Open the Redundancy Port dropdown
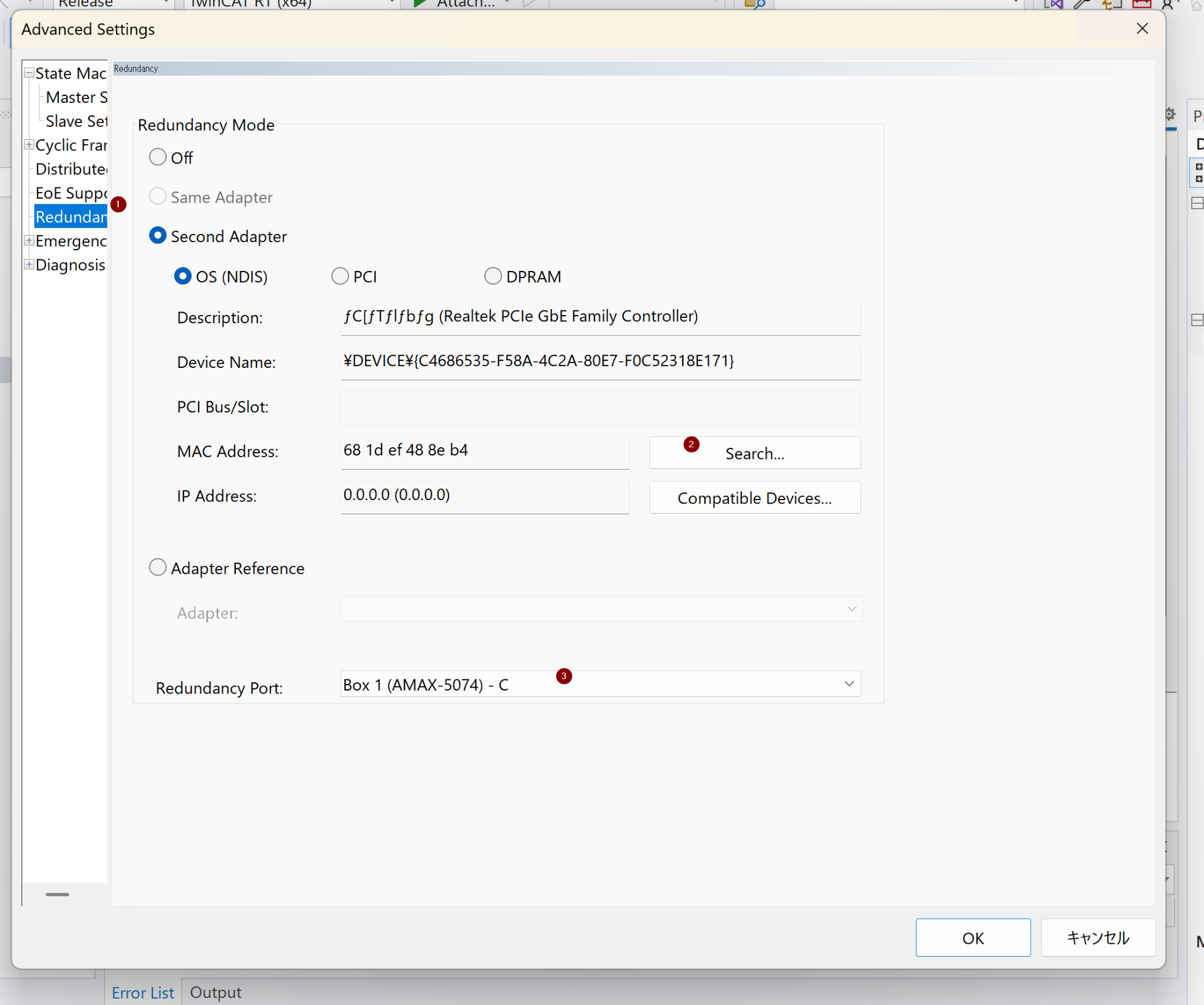 click(848, 684)
